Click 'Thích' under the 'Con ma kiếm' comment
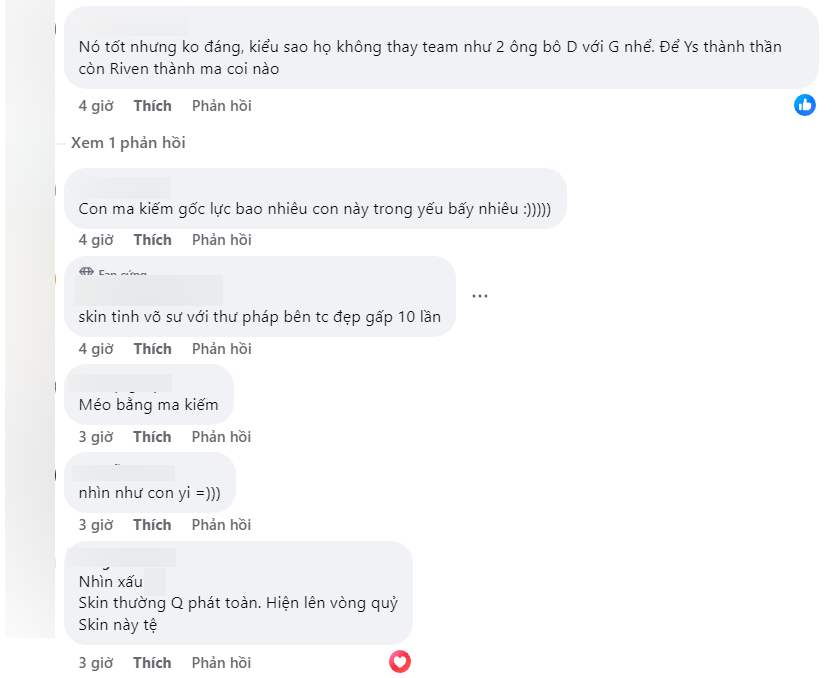Viewport: 836px width, 678px height. point(152,239)
